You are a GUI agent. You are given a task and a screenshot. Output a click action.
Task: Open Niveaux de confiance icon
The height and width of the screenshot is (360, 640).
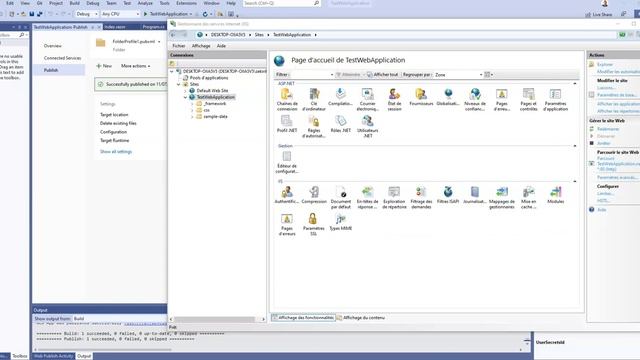coord(475,100)
